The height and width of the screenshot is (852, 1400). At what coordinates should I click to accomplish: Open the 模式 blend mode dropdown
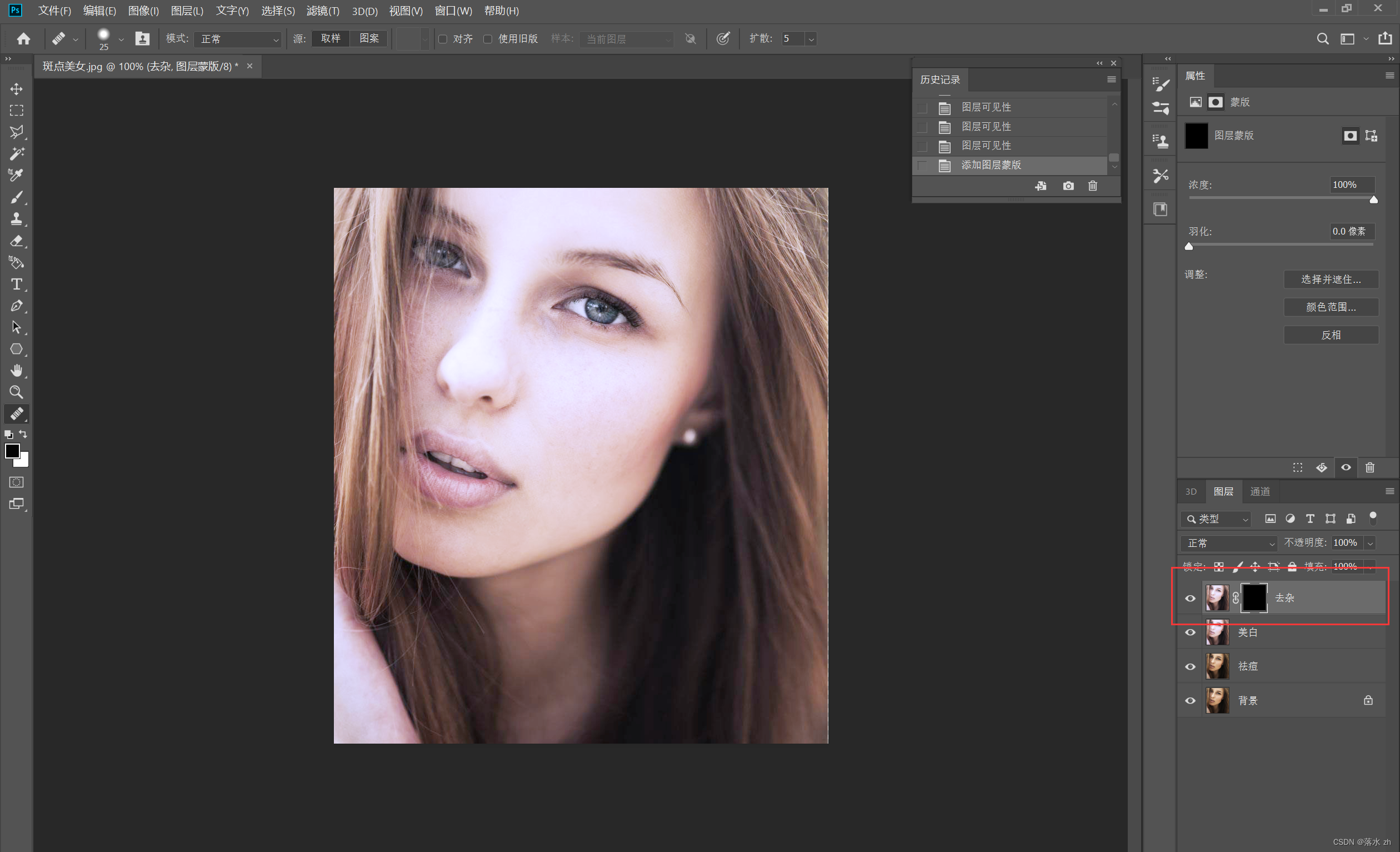click(x=238, y=39)
